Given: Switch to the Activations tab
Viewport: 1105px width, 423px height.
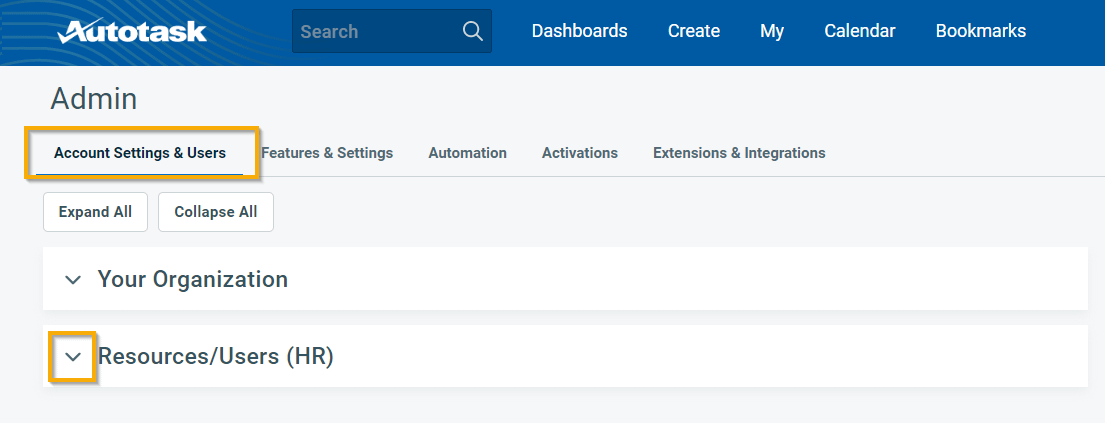Looking at the screenshot, I should coord(579,153).
